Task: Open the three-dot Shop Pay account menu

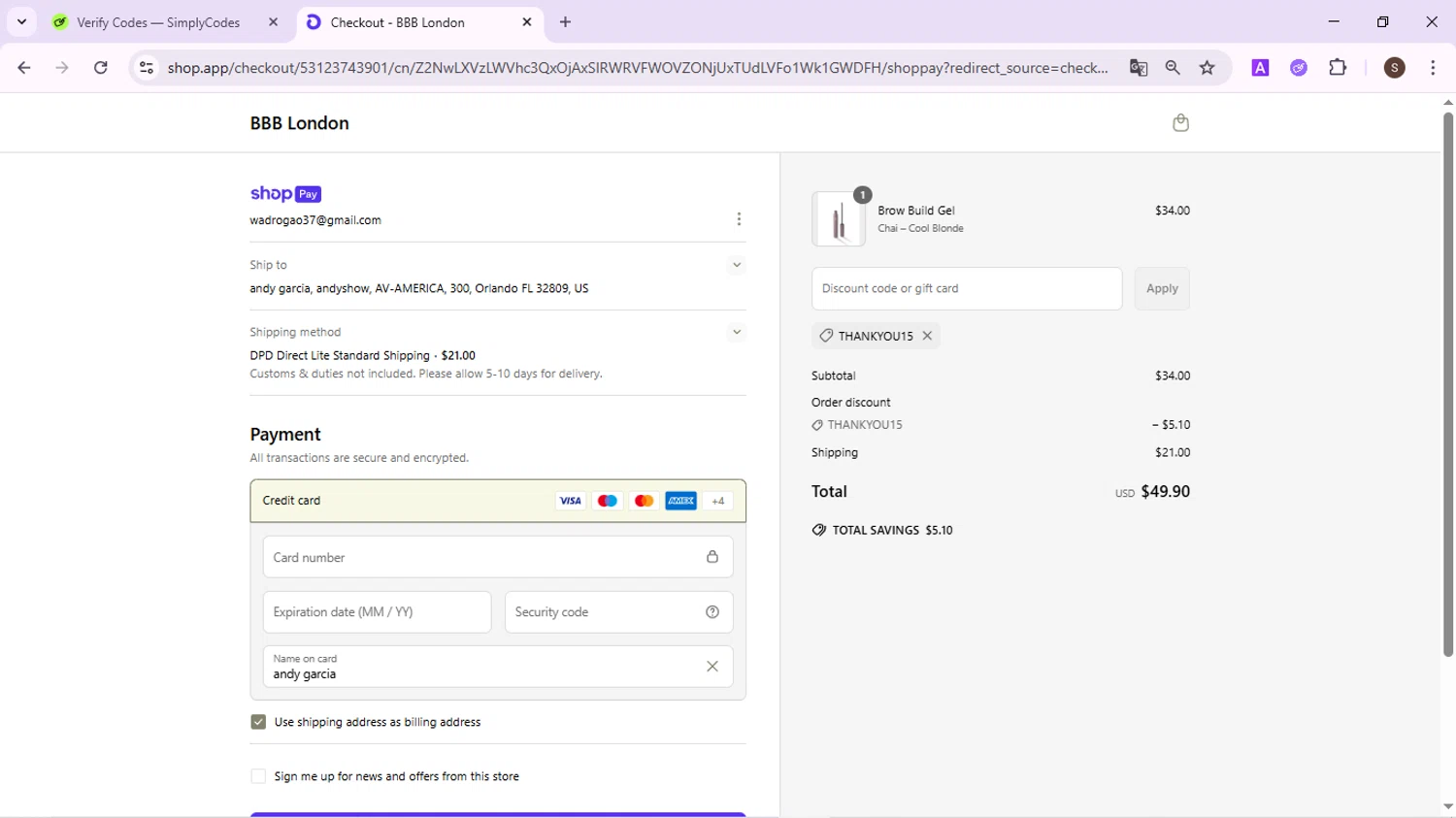Action: point(739,219)
